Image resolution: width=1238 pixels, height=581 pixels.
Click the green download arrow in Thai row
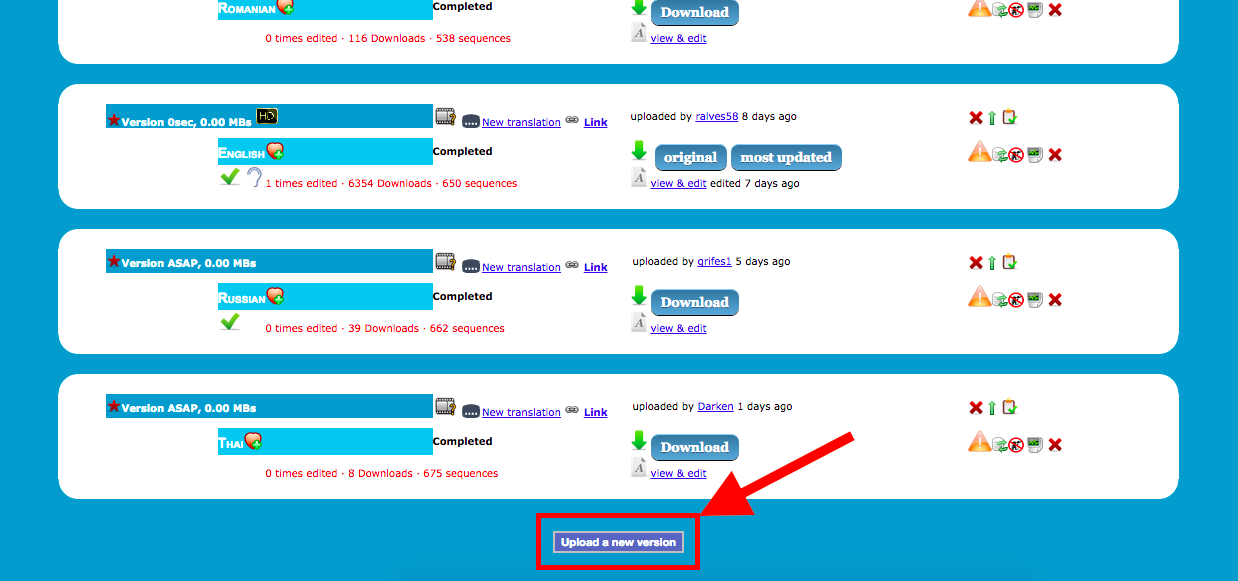point(639,441)
